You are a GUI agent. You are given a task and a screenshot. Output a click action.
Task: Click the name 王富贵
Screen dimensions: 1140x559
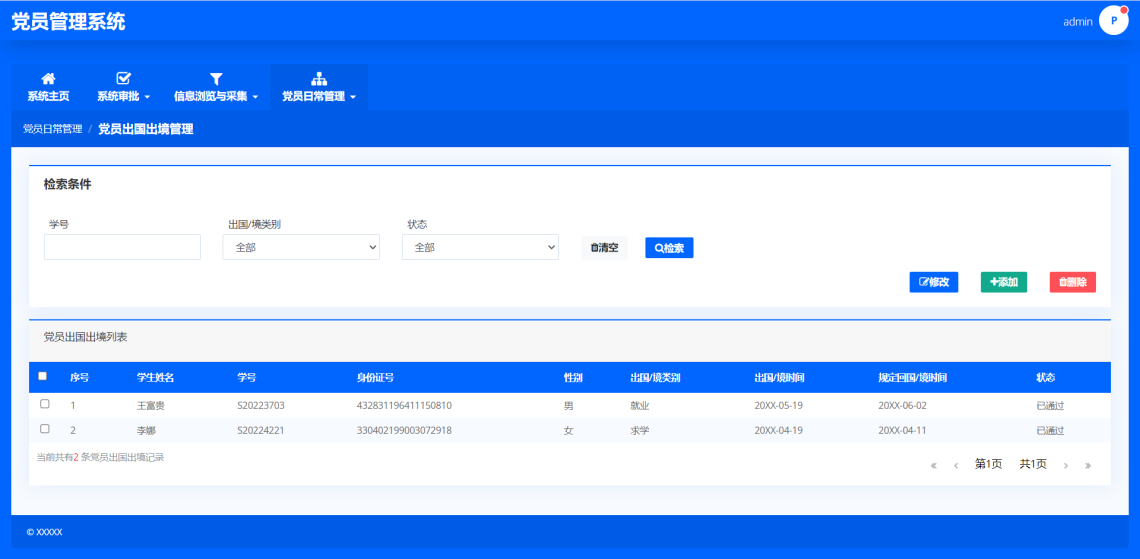[x=150, y=405]
